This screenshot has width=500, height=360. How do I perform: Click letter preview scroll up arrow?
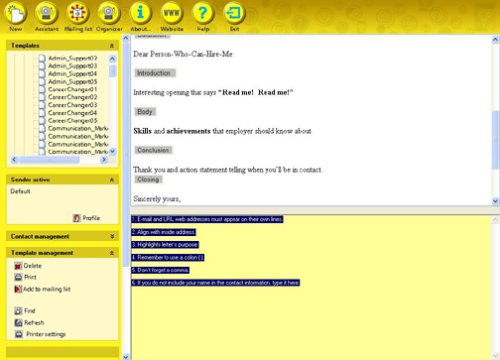point(495,40)
